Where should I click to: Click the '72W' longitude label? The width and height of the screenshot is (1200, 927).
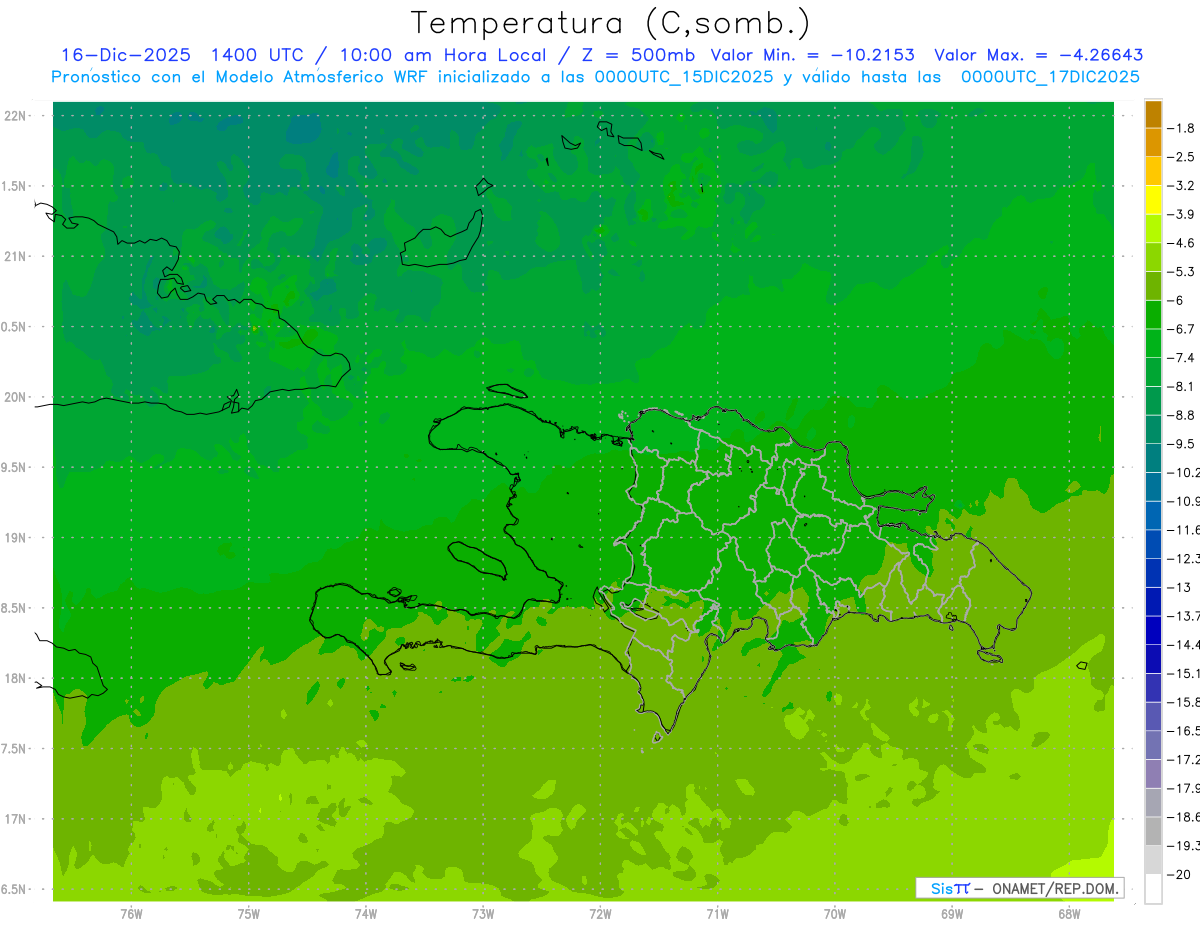pyautogui.click(x=601, y=914)
